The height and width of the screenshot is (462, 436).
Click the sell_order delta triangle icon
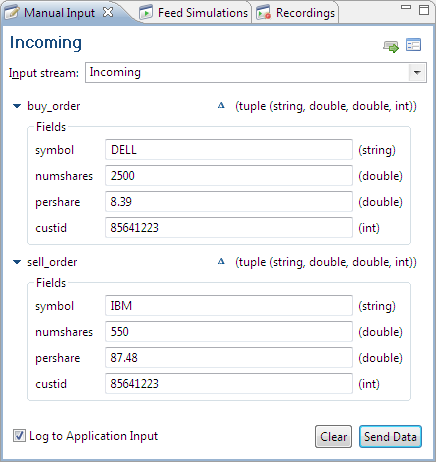pos(221,262)
